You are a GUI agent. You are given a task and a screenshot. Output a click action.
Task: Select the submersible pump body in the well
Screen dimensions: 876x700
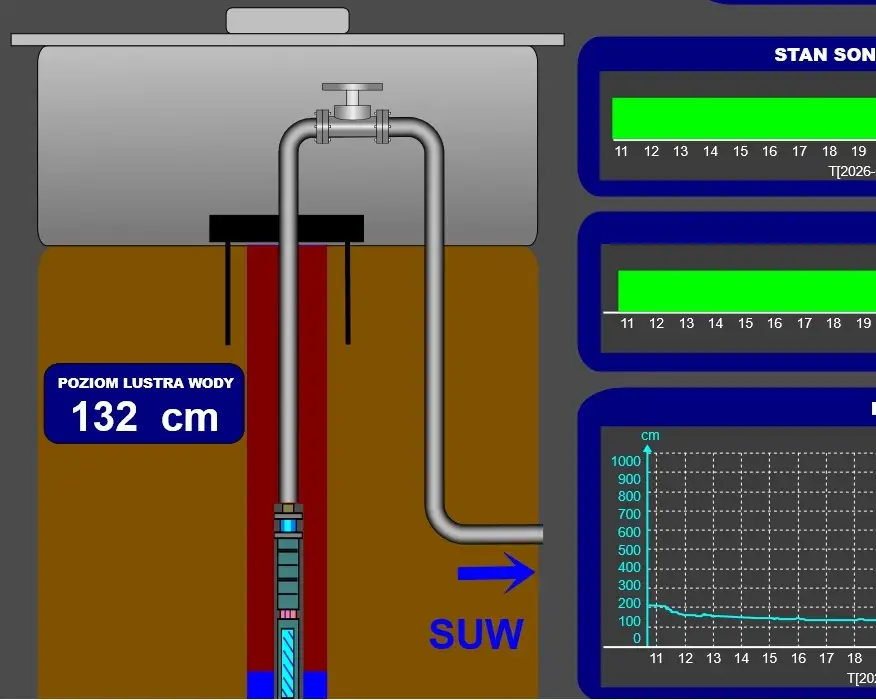click(x=288, y=575)
